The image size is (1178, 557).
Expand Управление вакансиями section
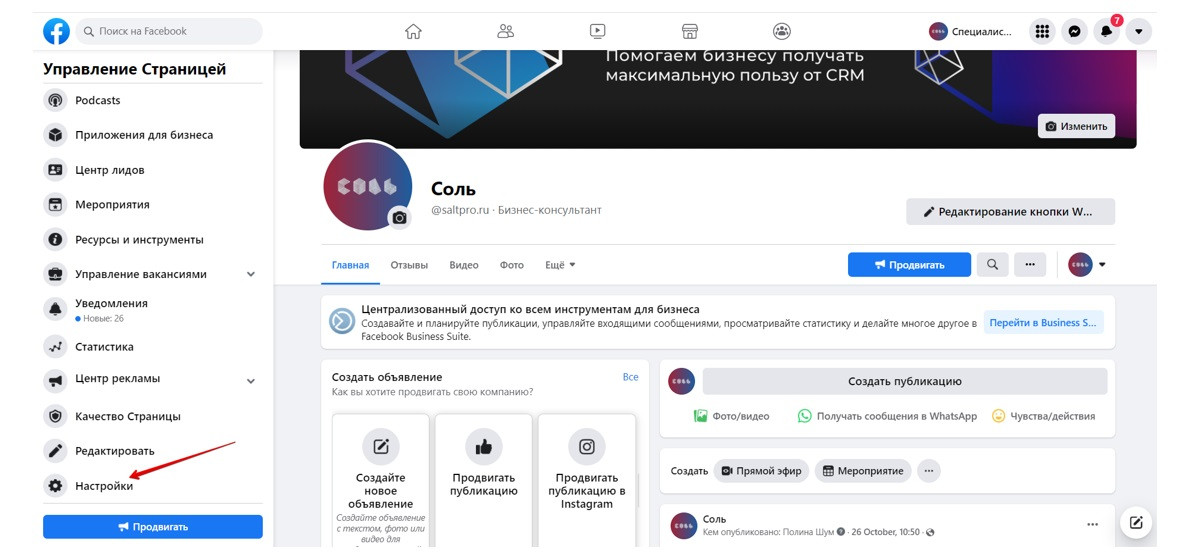251,274
